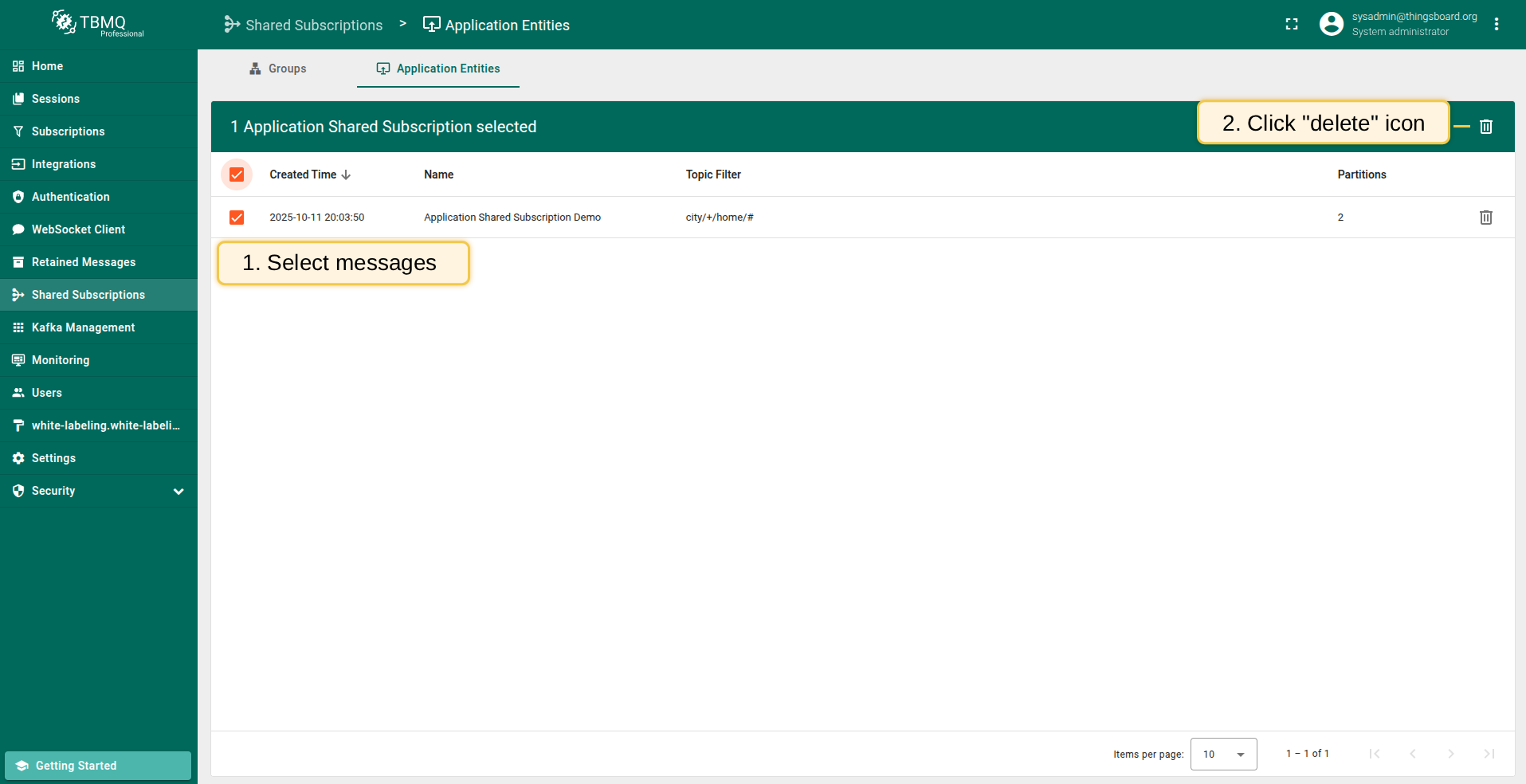Viewport: 1526px width, 784px height.
Task: Click the Topic Filter column header
Action: tap(713, 174)
